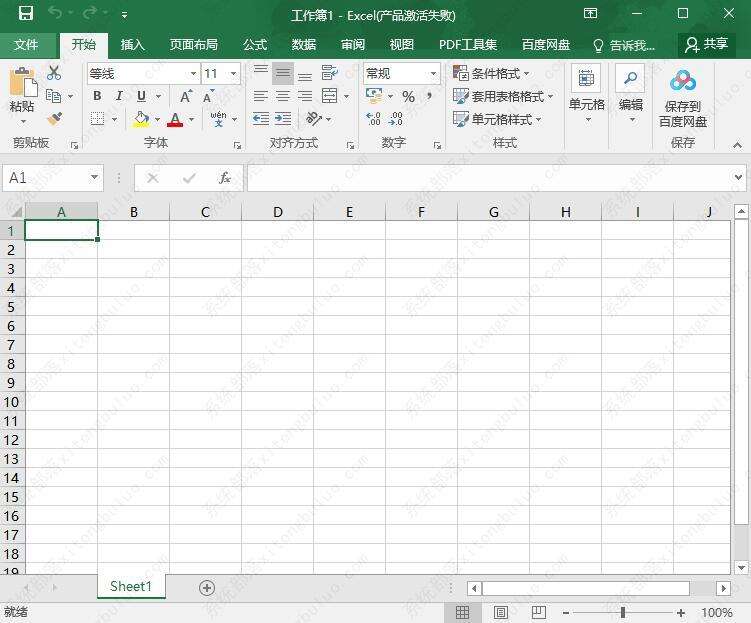Open 单元格样式 menu
The width and height of the screenshot is (751, 623).
[x=497, y=119]
